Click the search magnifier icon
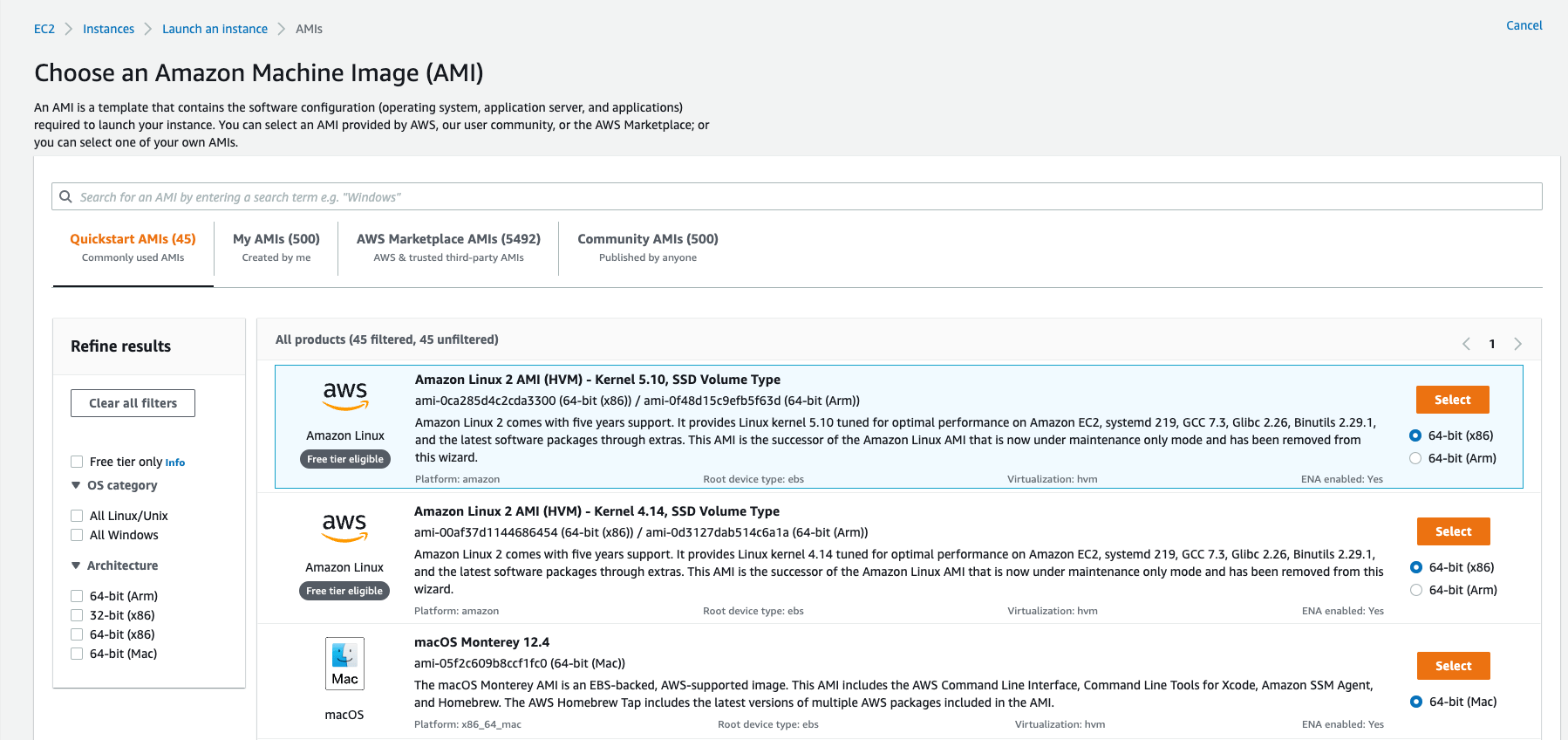 coord(65,197)
